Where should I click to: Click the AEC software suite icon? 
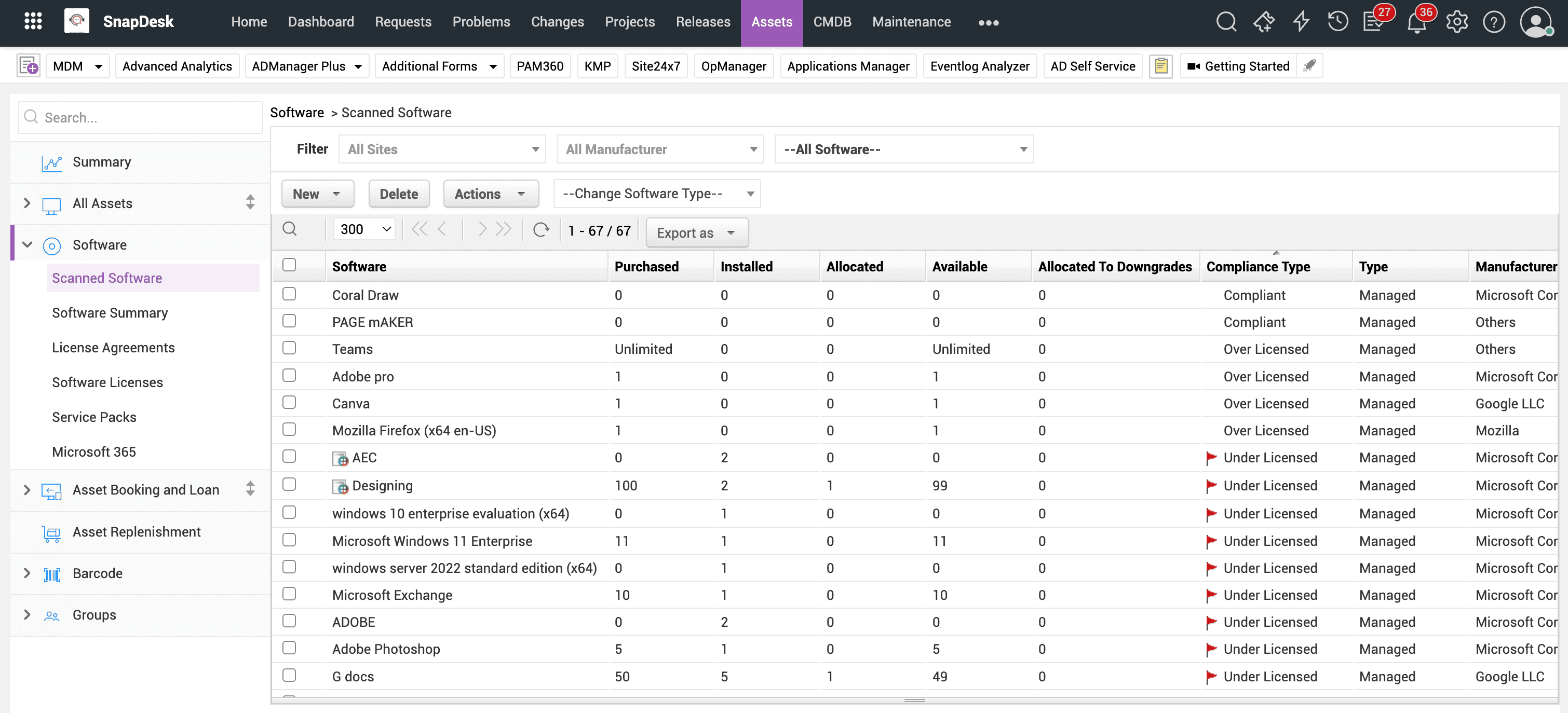click(340, 459)
